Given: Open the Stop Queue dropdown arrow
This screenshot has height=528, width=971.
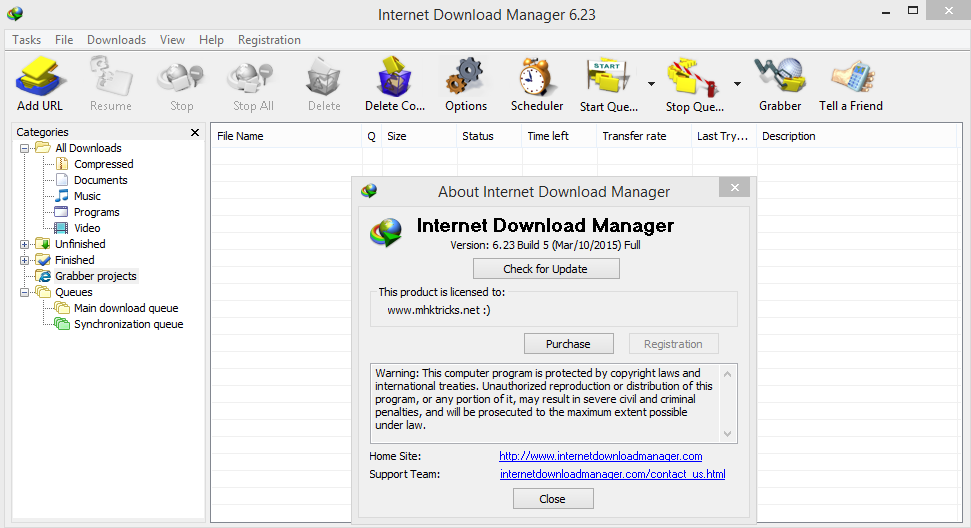Looking at the screenshot, I should click(x=737, y=84).
